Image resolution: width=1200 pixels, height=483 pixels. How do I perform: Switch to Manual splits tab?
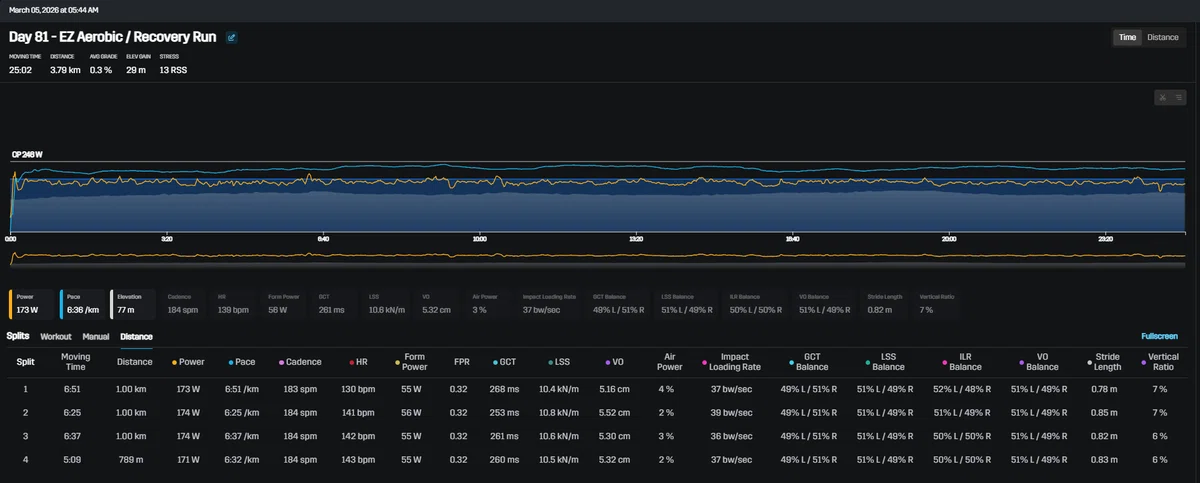pos(96,337)
